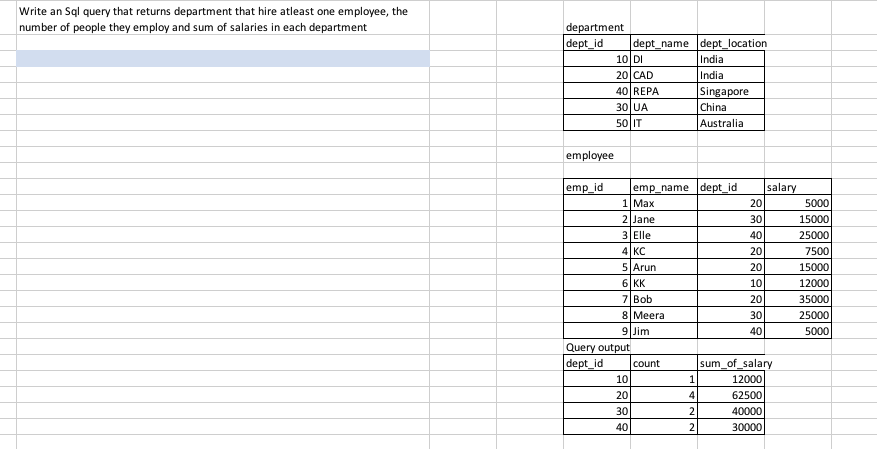
Task: Select the 'employee' table title cell
Action: tap(597, 155)
